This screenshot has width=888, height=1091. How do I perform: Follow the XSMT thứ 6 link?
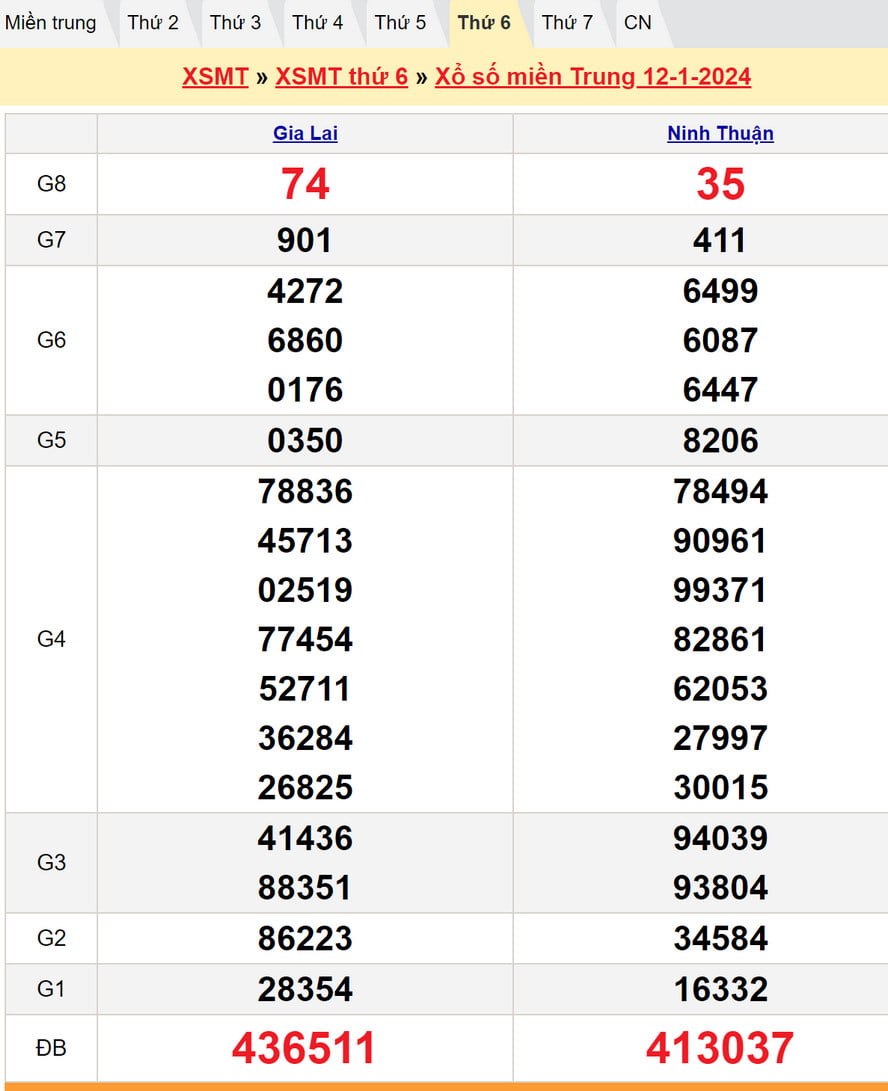(341, 77)
